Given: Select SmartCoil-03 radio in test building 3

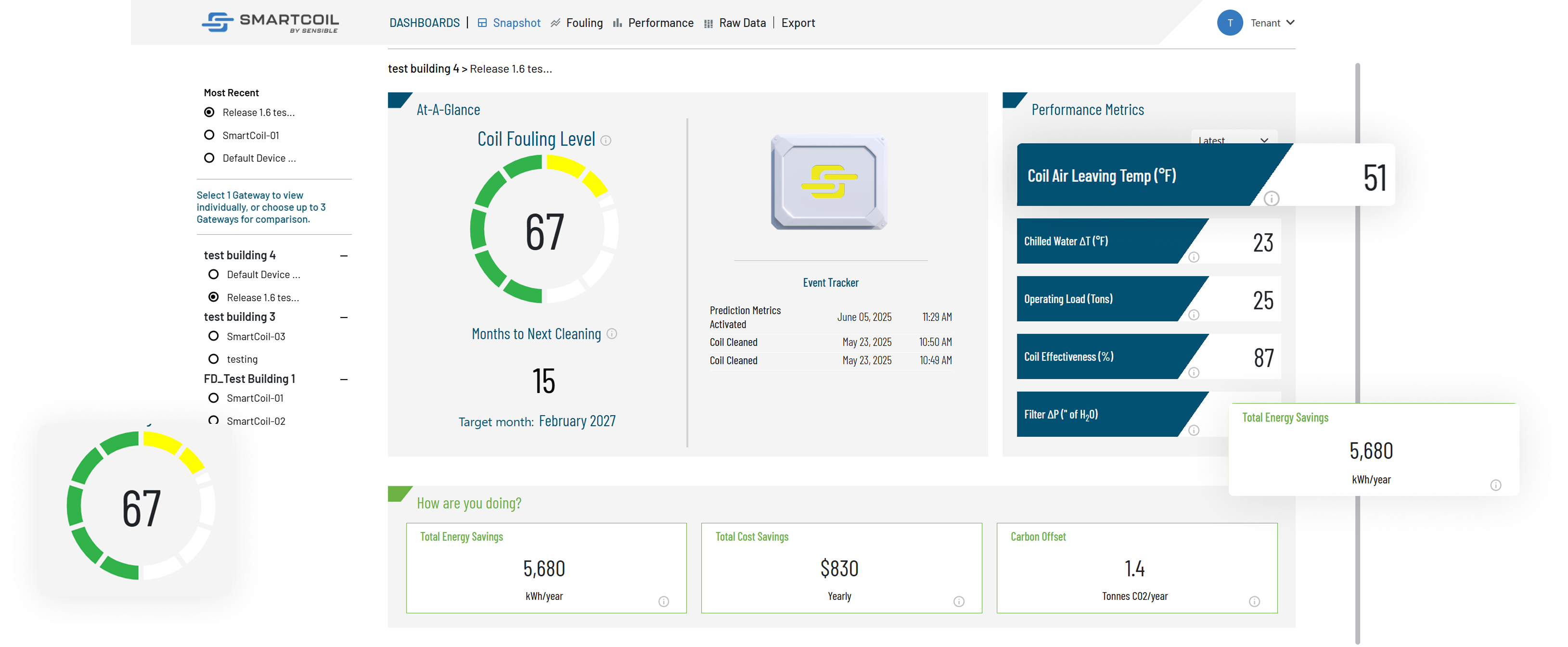Looking at the screenshot, I should (x=214, y=336).
